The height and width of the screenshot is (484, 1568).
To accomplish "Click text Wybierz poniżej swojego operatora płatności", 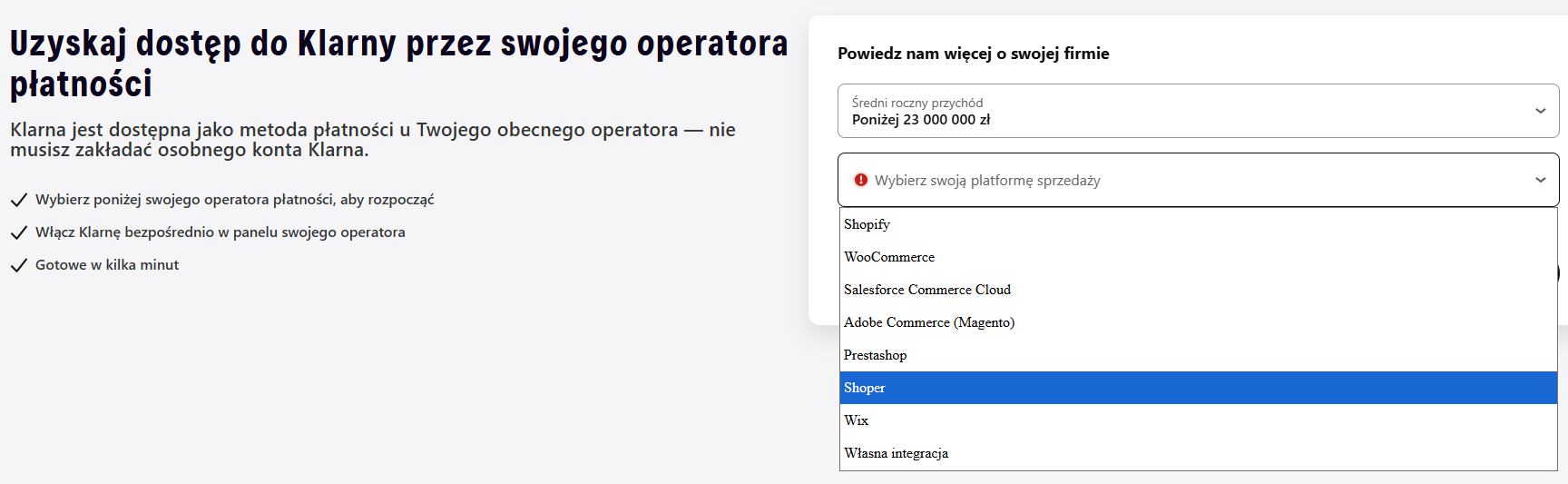I will (235, 200).
